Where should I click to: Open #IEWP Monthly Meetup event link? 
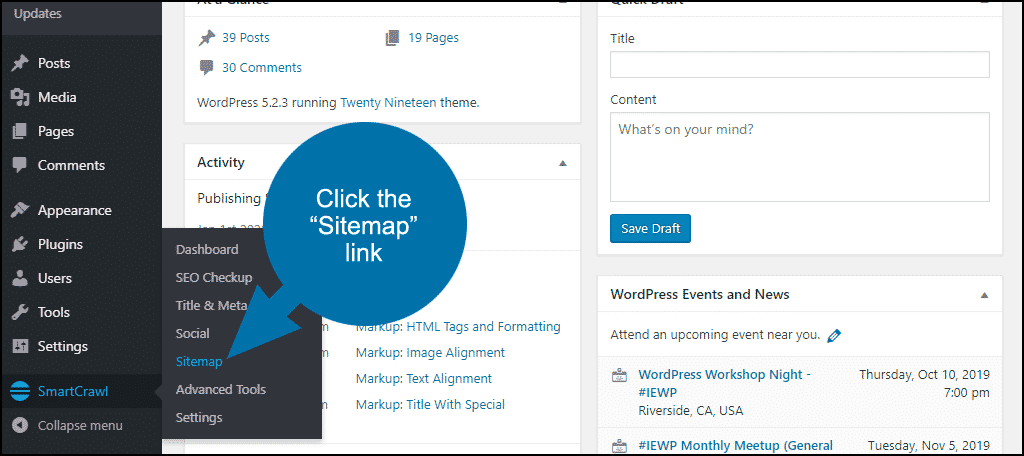pyautogui.click(x=735, y=446)
